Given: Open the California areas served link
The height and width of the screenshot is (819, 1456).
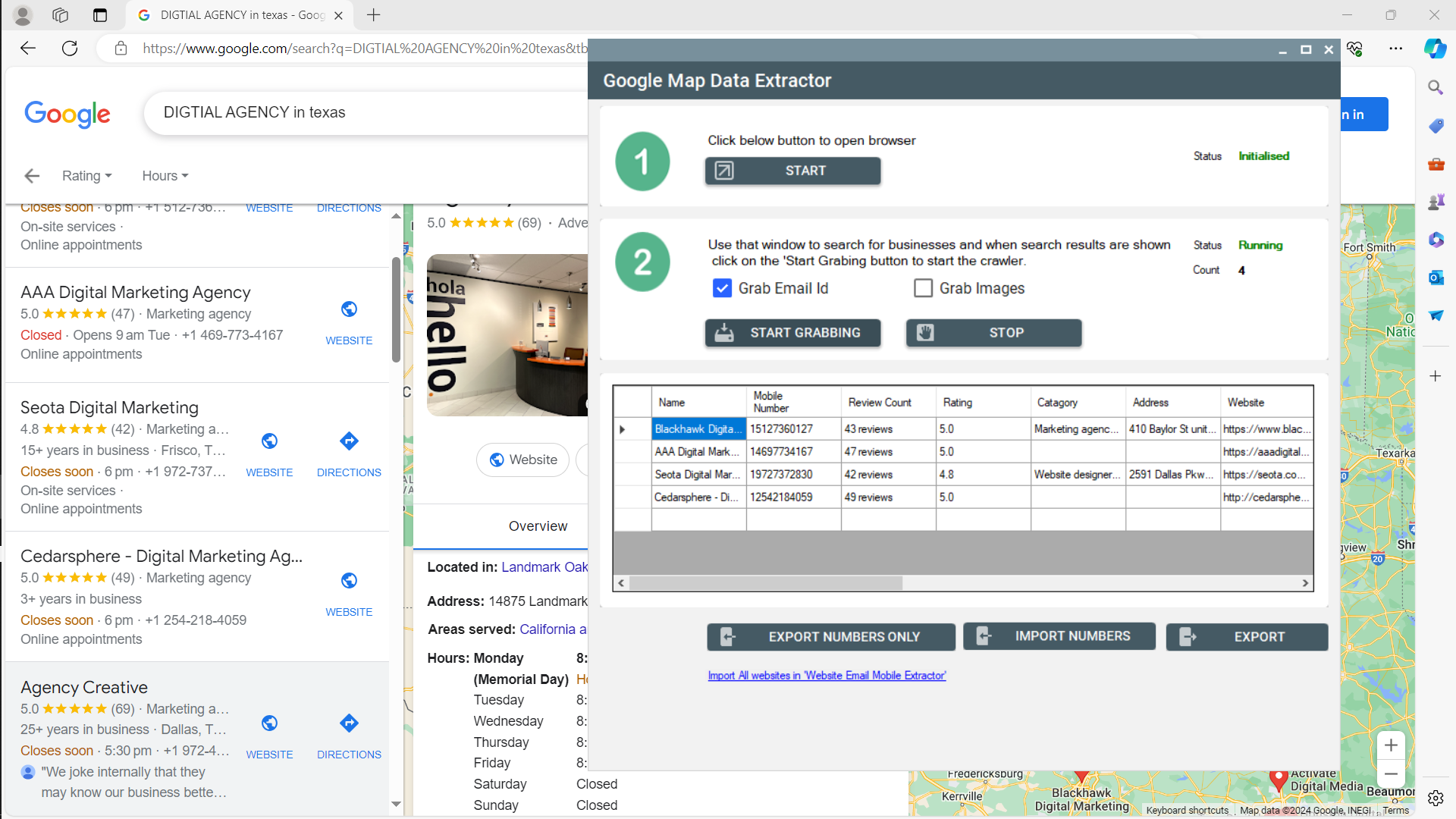Looking at the screenshot, I should pos(553,629).
